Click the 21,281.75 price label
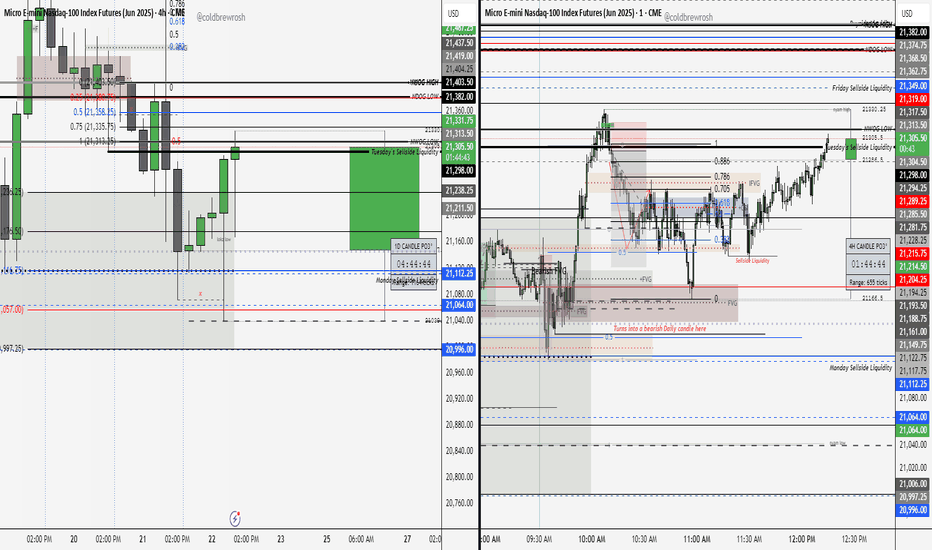Screen dimensions: 932x550 tap(913, 227)
